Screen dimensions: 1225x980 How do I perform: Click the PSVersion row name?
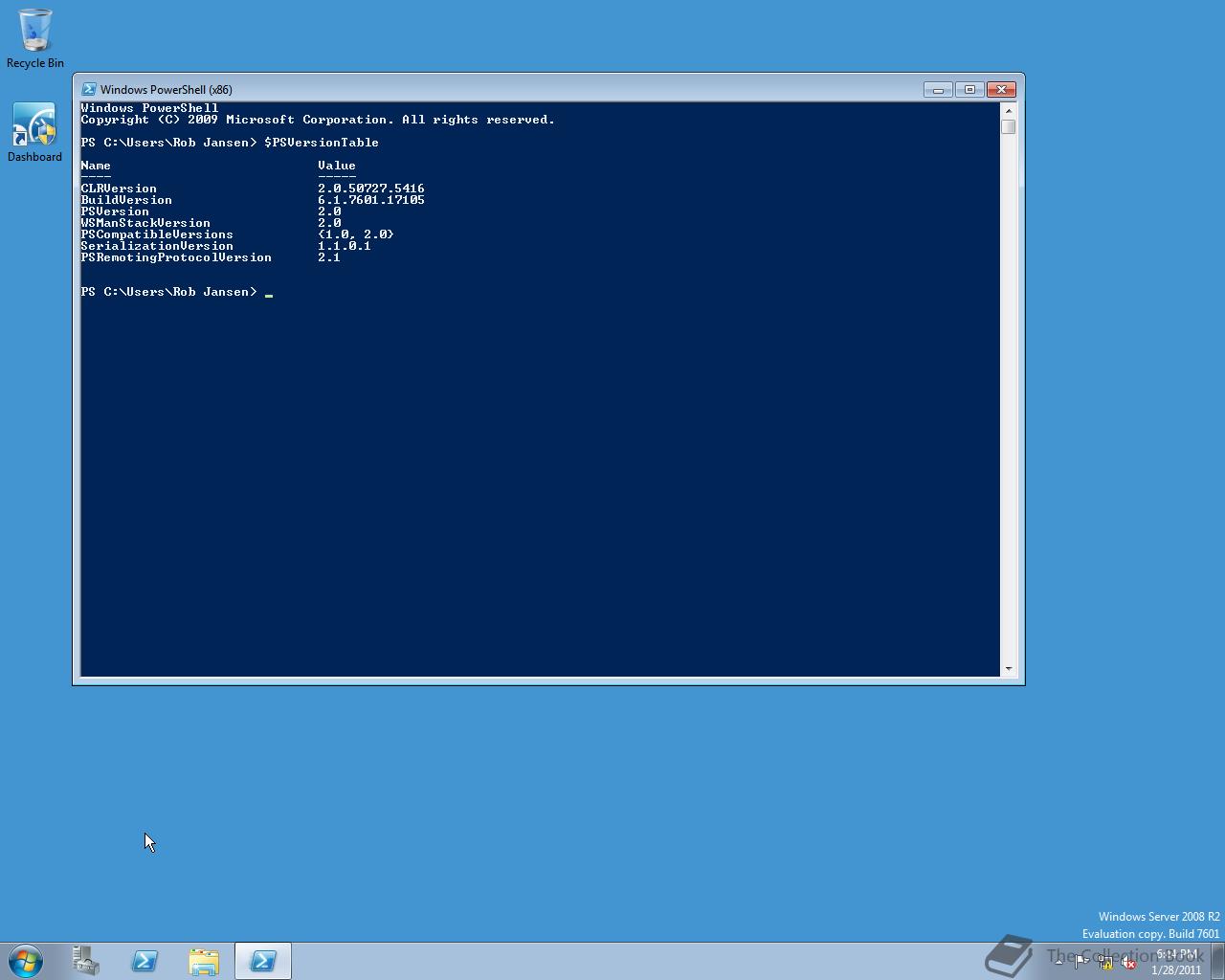click(x=115, y=212)
